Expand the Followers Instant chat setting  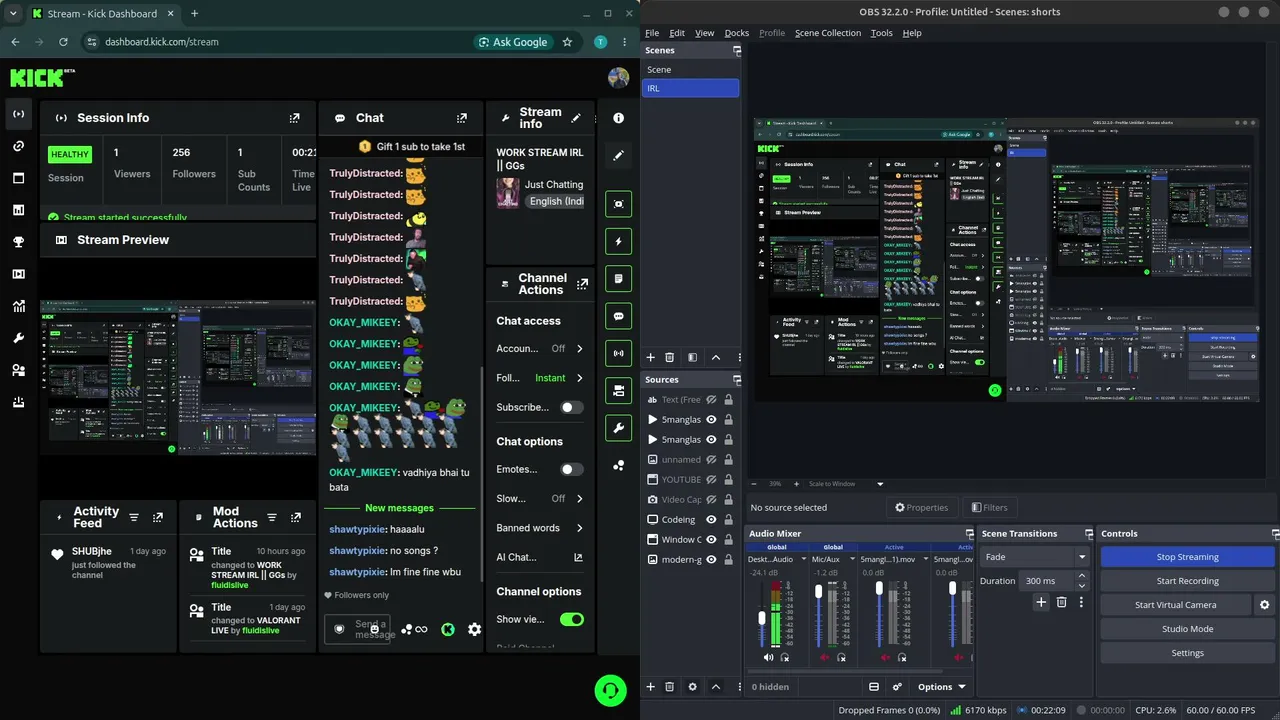point(579,378)
